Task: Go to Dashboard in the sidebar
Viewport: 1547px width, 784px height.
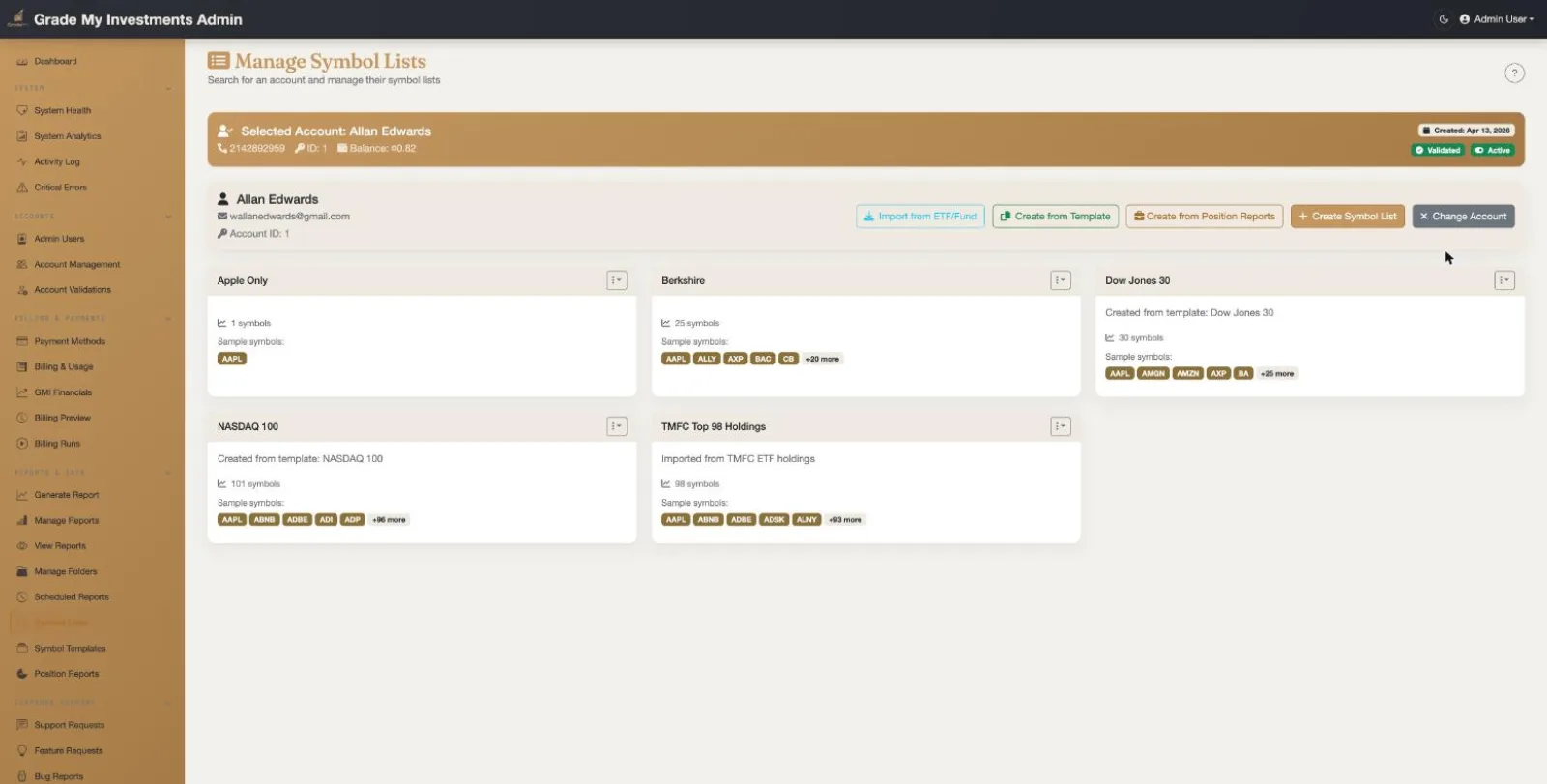Action: (x=55, y=61)
